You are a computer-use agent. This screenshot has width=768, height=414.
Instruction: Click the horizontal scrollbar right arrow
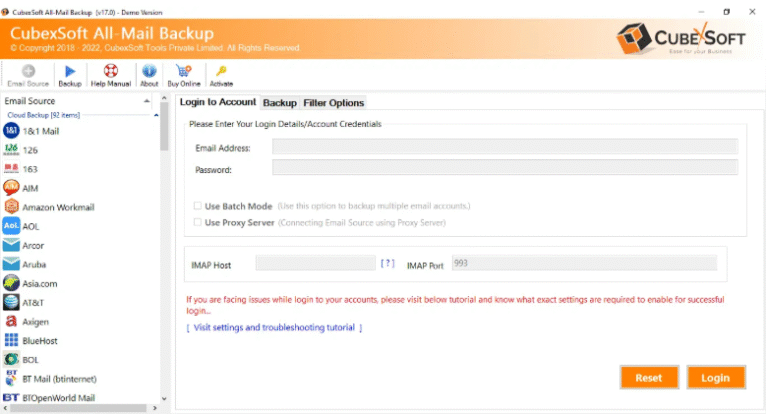click(x=155, y=408)
